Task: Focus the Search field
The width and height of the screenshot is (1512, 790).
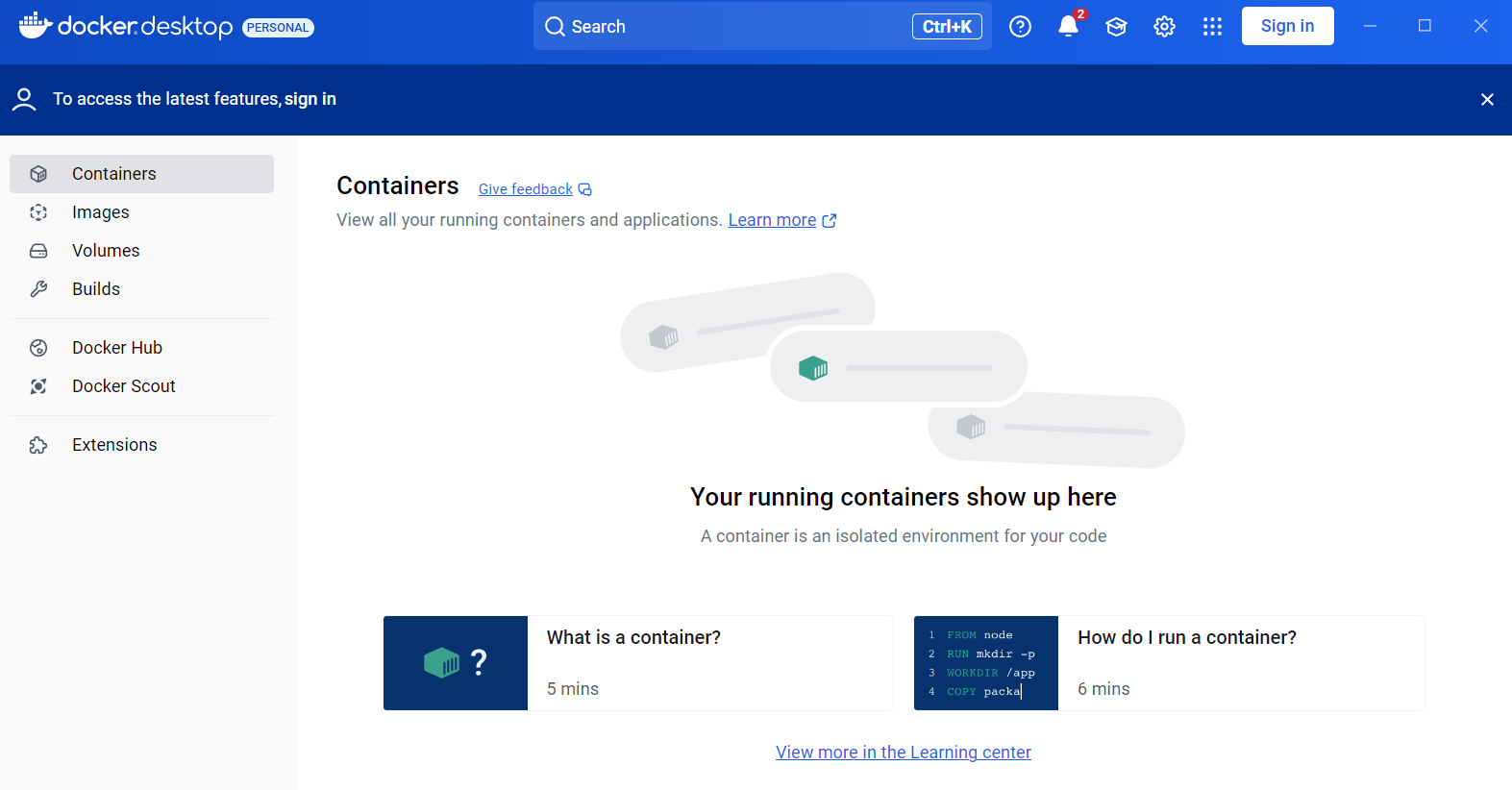Action: pos(762,26)
